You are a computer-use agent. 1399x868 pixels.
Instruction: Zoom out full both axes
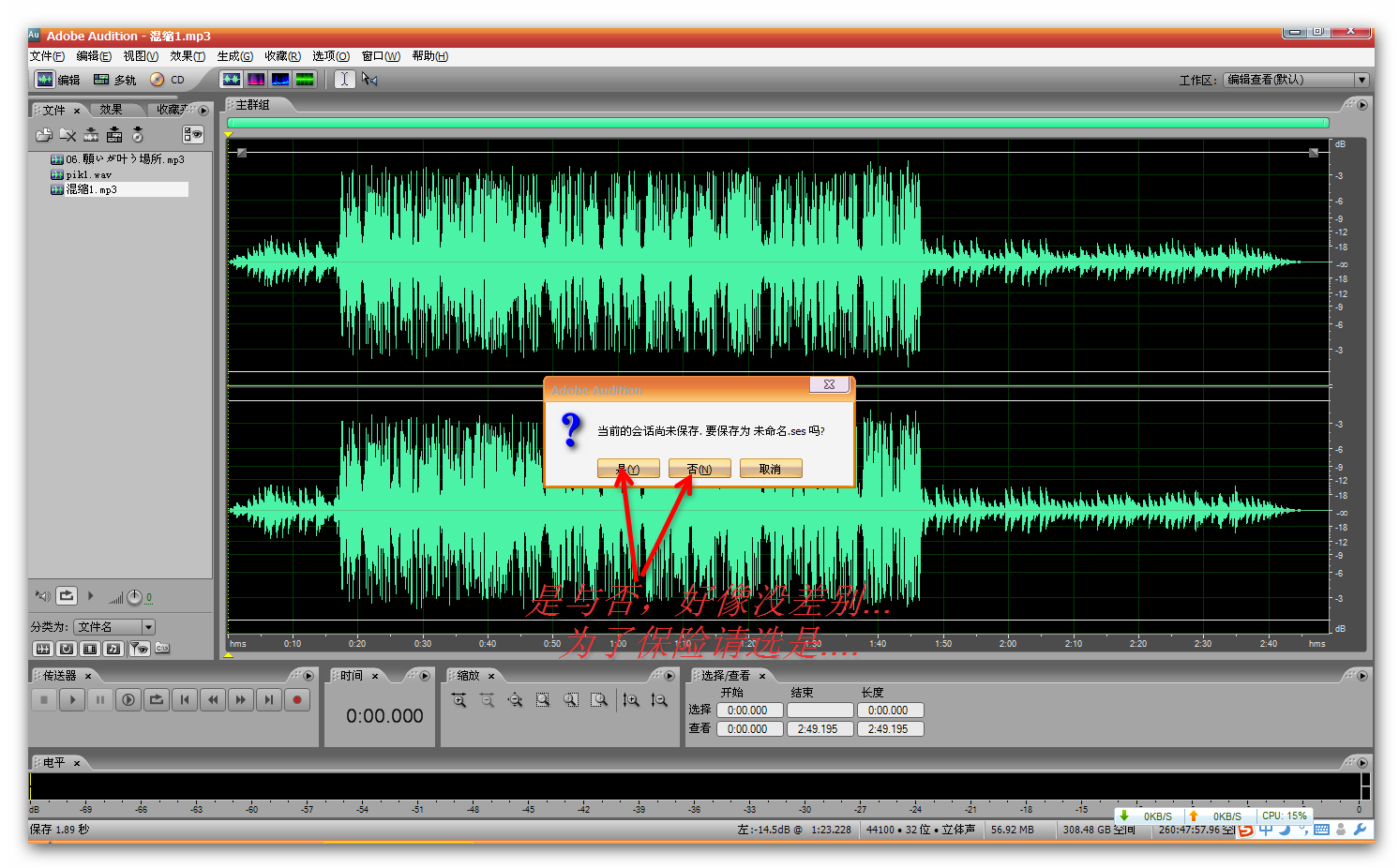tap(515, 700)
